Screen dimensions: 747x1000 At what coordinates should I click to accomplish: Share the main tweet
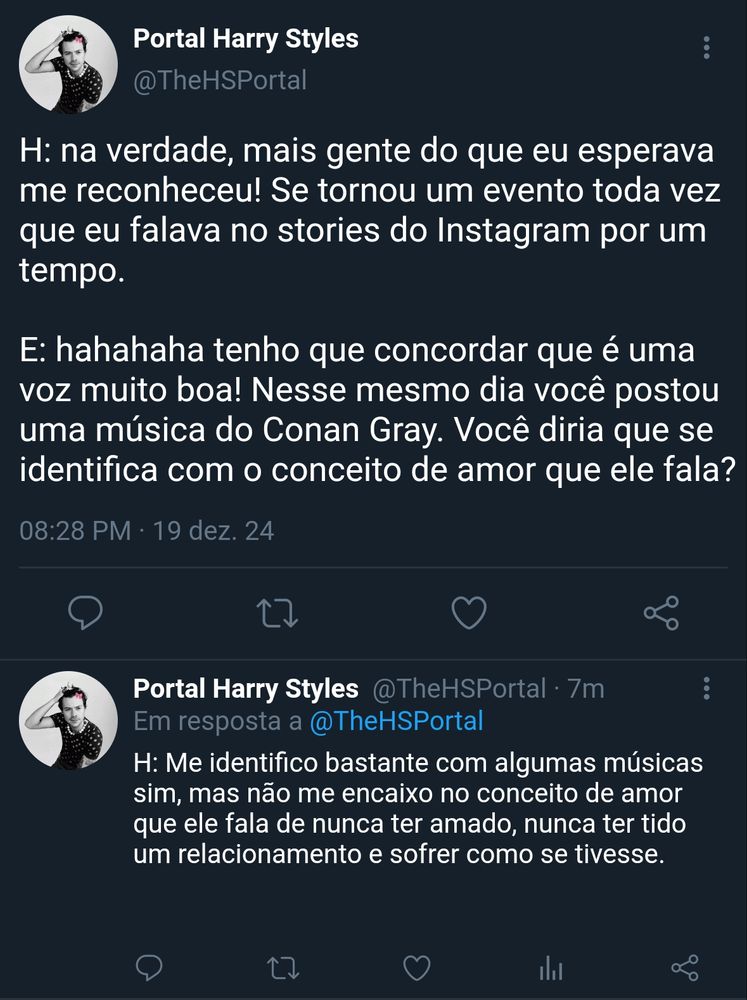tap(662, 613)
